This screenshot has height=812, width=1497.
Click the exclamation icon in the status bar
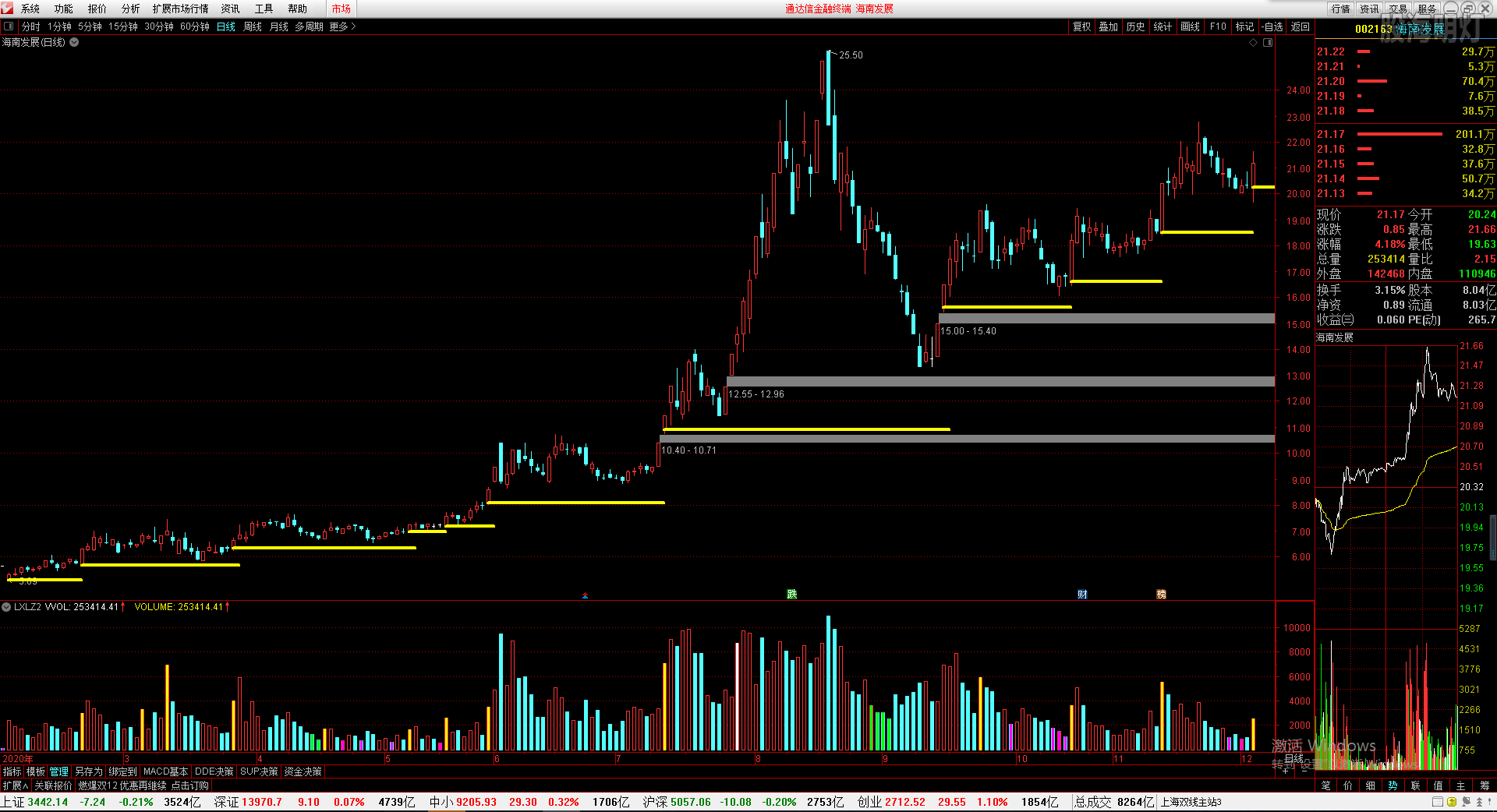(x=1490, y=802)
